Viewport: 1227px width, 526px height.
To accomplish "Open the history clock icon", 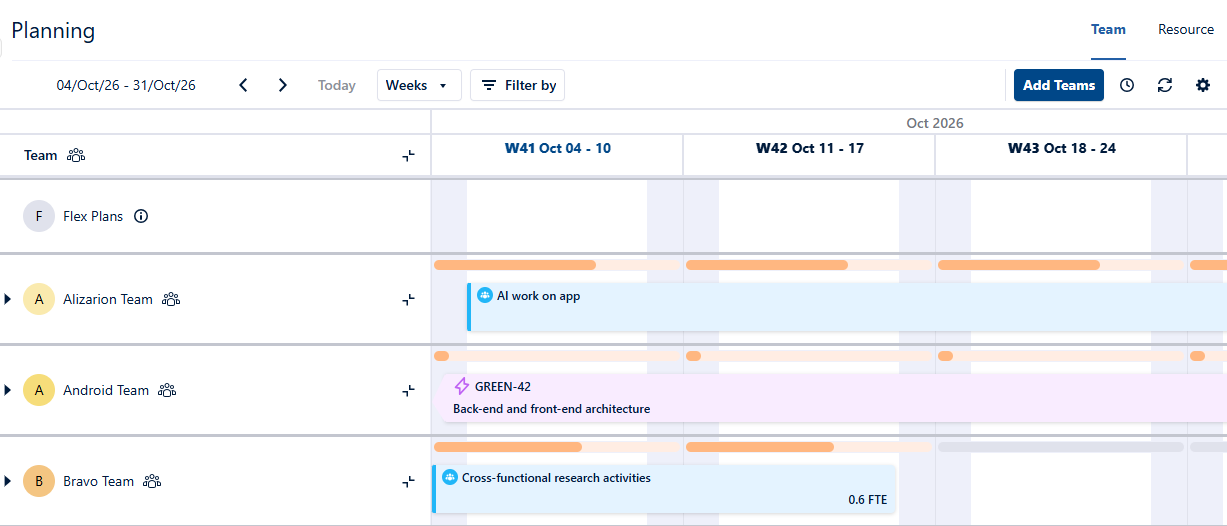I will pos(1127,85).
